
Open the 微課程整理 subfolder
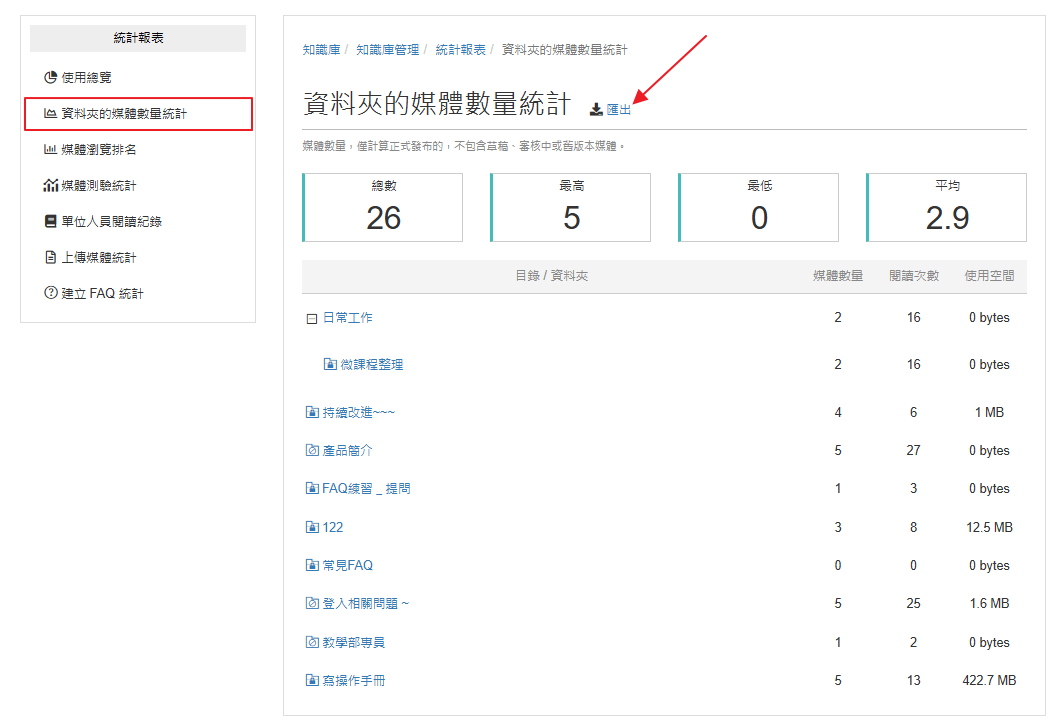pos(371,365)
